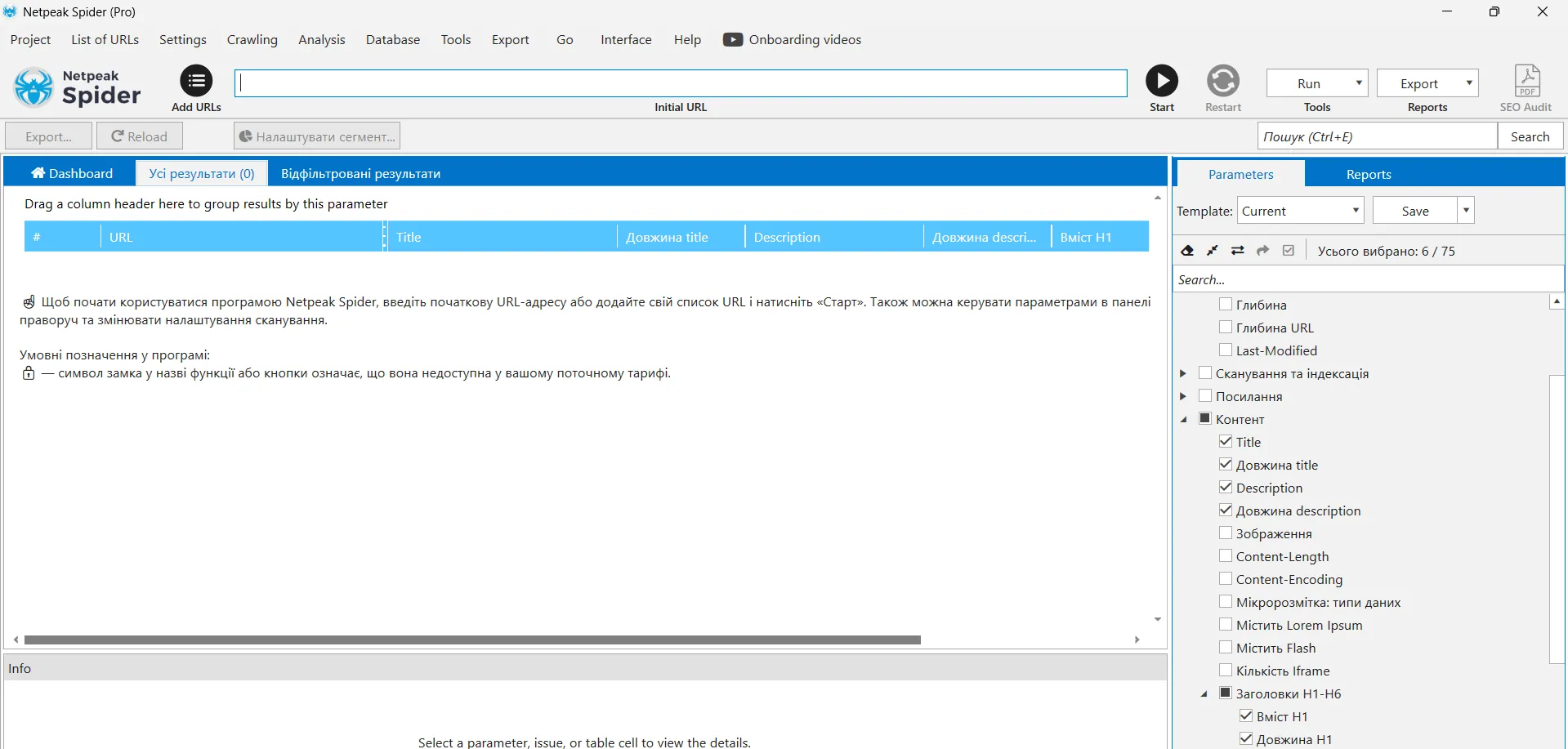Open the Template dropdown showing Current
1568x749 pixels.
click(x=1301, y=211)
